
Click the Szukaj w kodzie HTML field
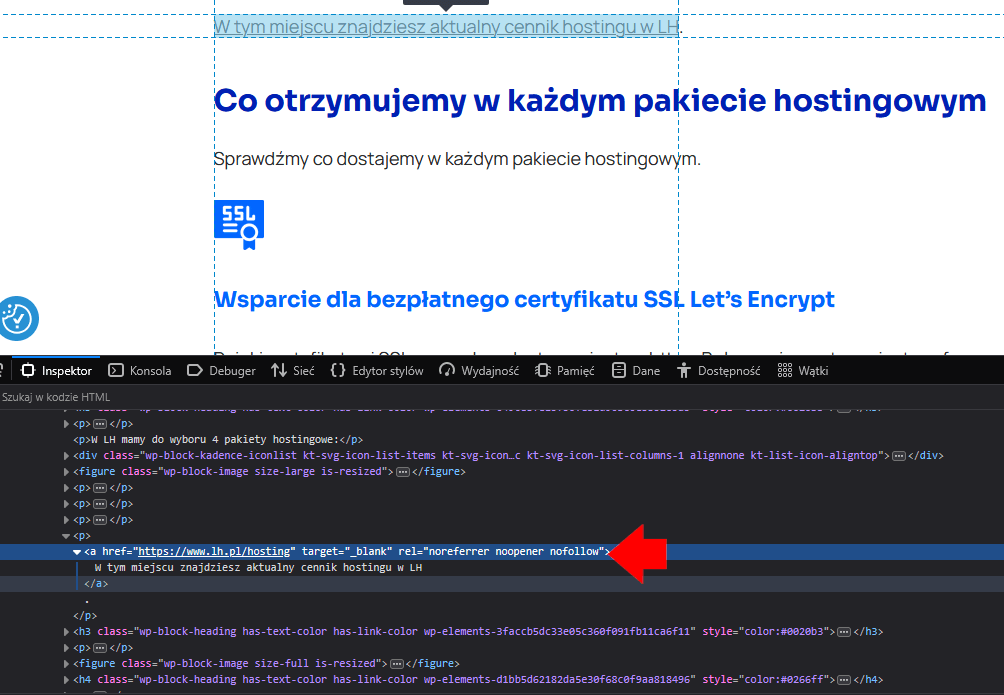click(x=150, y=397)
